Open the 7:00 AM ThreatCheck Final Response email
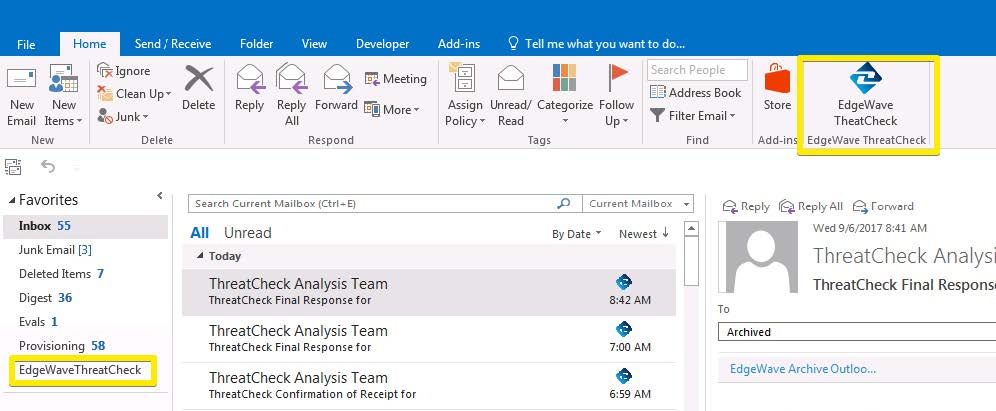This screenshot has width=996, height=411. coord(429,339)
